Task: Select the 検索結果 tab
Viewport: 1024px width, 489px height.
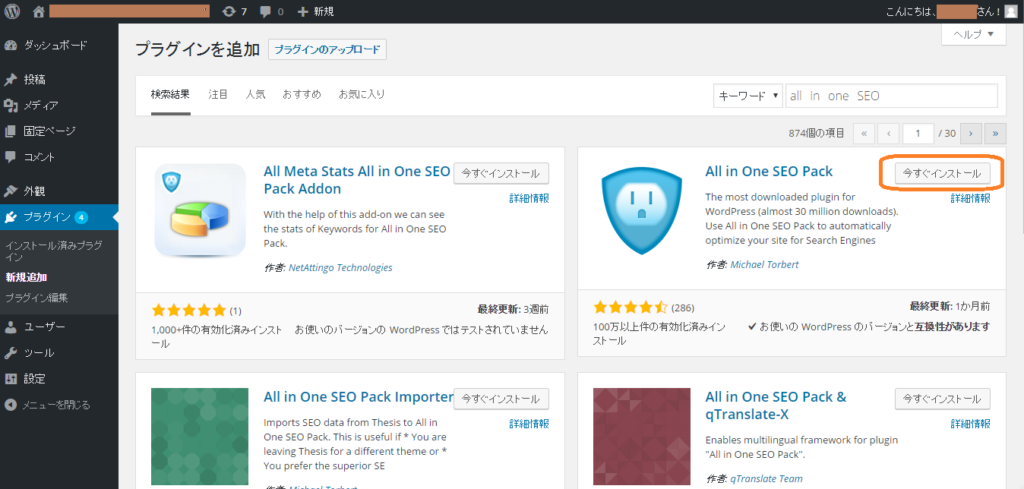Action: click(170, 95)
